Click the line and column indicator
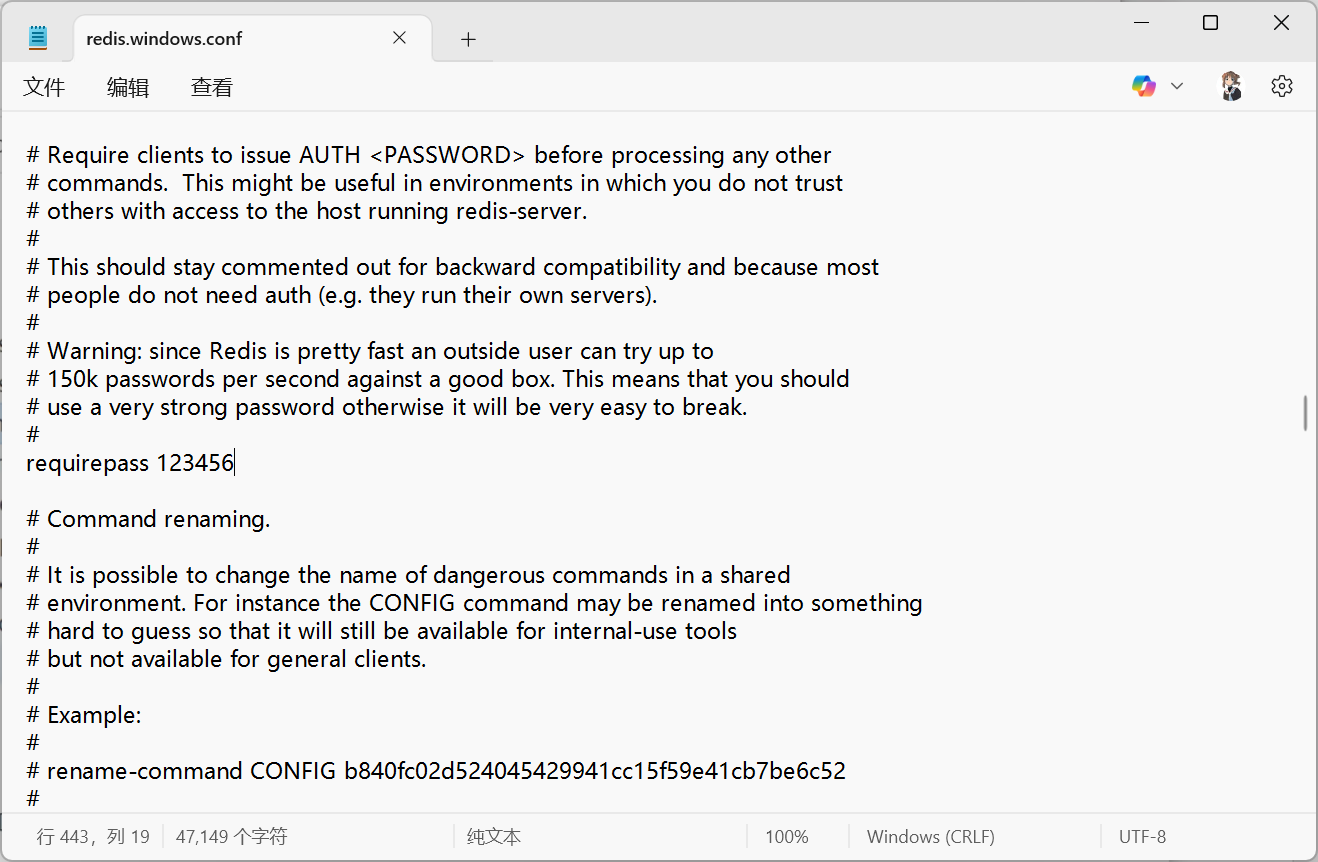Screen dimensions: 1318x862 [93, 837]
